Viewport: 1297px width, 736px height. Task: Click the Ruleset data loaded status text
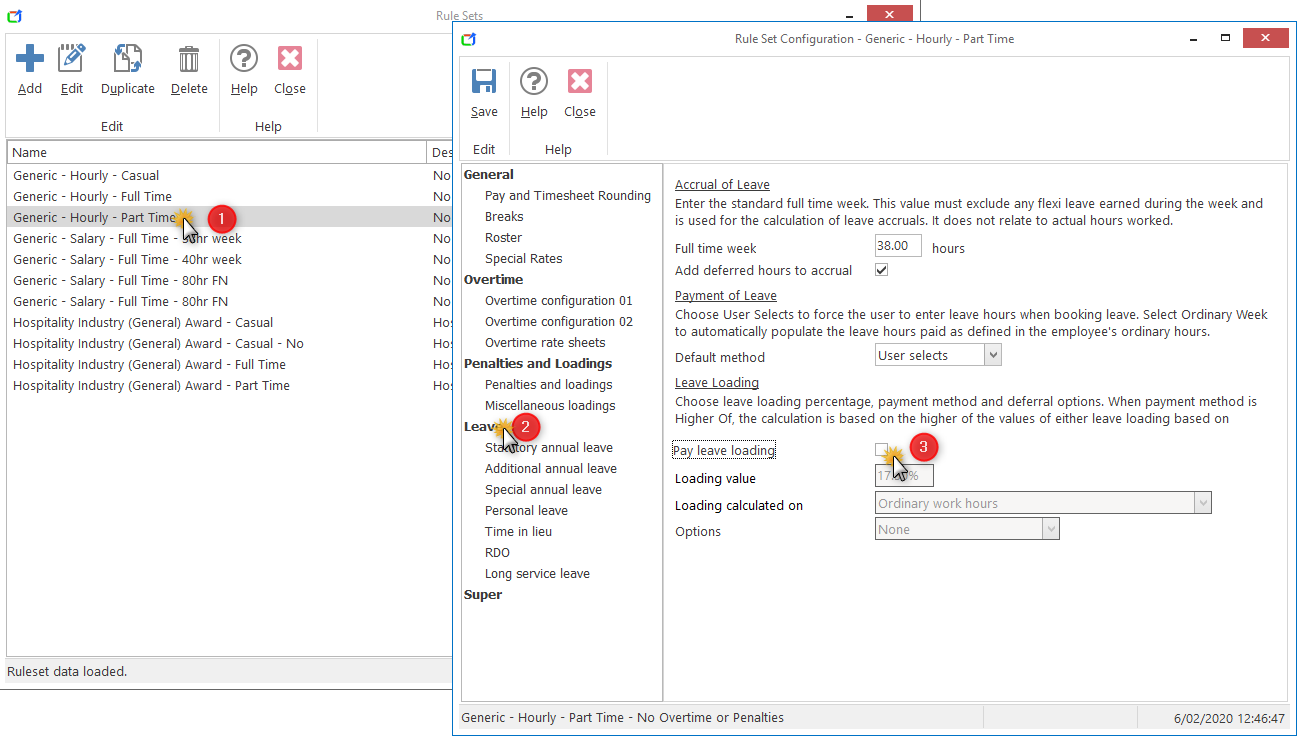(67, 671)
